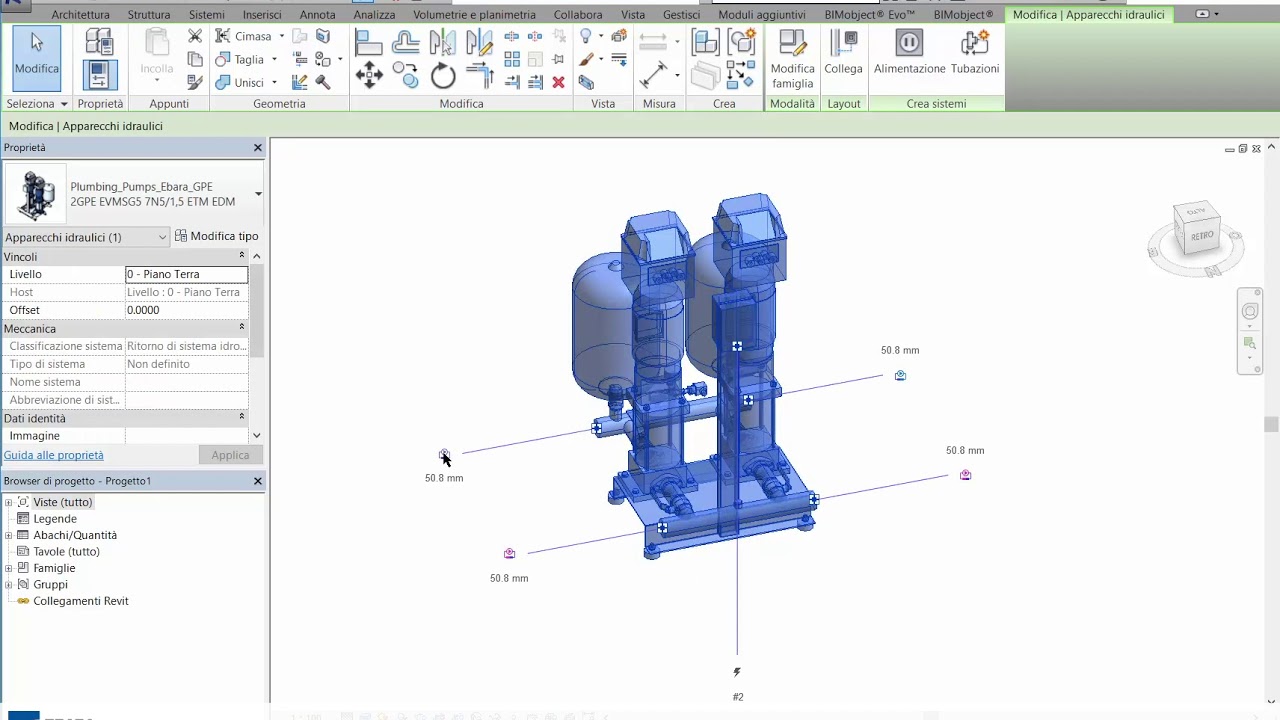This screenshot has height=720, width=1280.
Task: Open the Annota ribbon tab
Action: pos(318,15)
